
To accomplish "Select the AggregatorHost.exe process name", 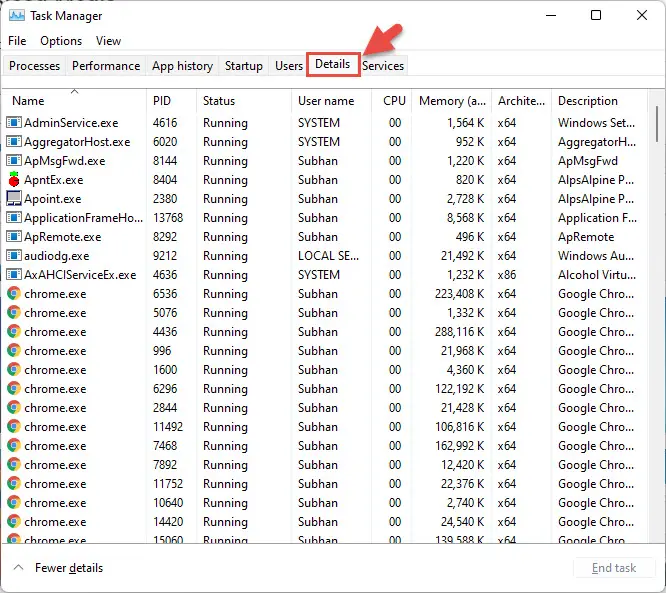I will 77,141.
